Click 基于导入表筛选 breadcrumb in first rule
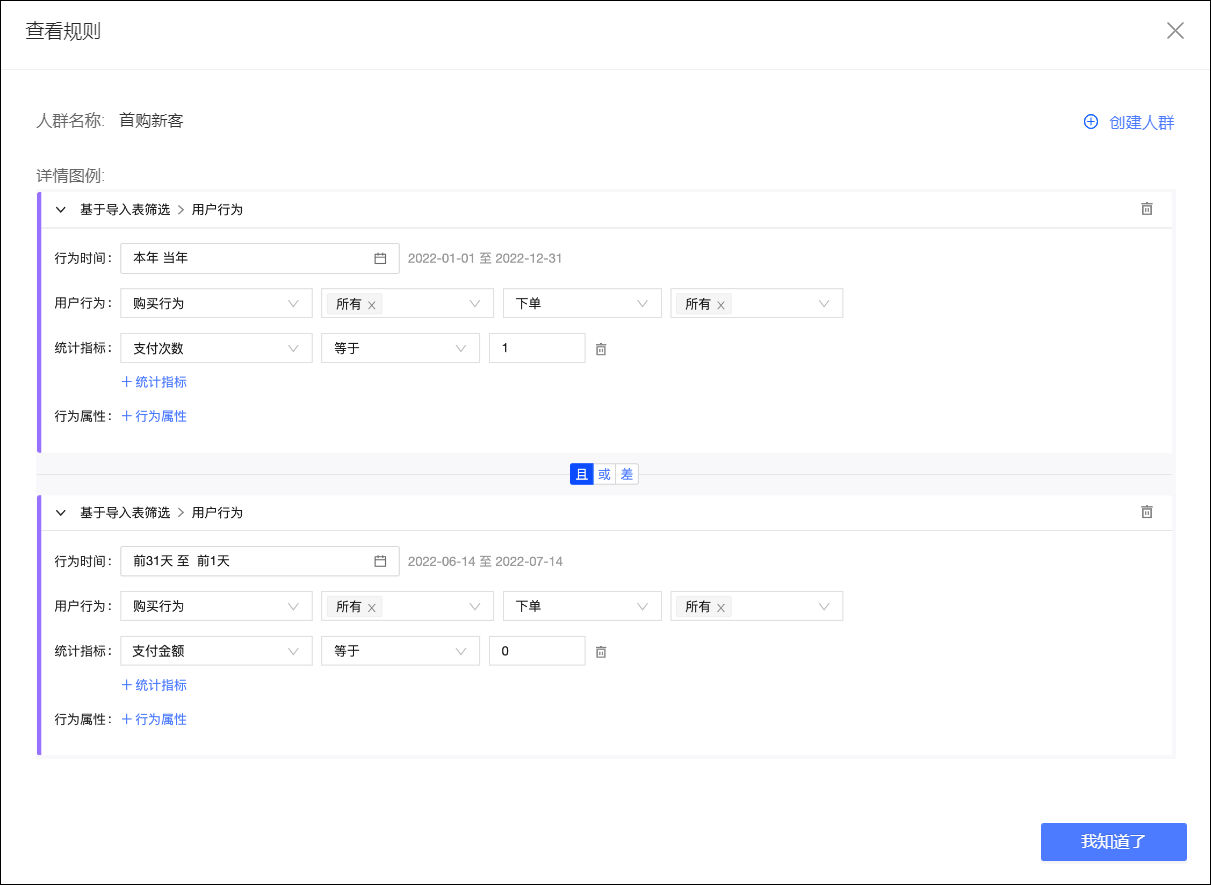 tap(125, 210)
